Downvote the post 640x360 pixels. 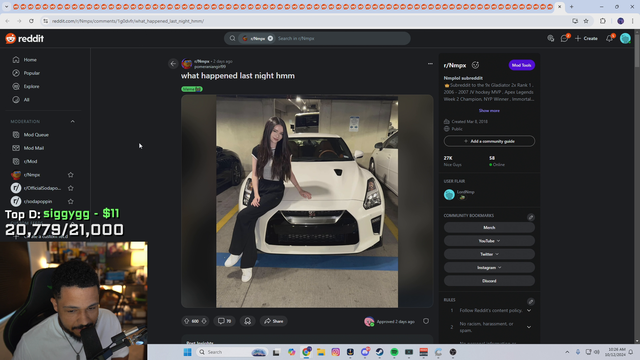[204, 321]
